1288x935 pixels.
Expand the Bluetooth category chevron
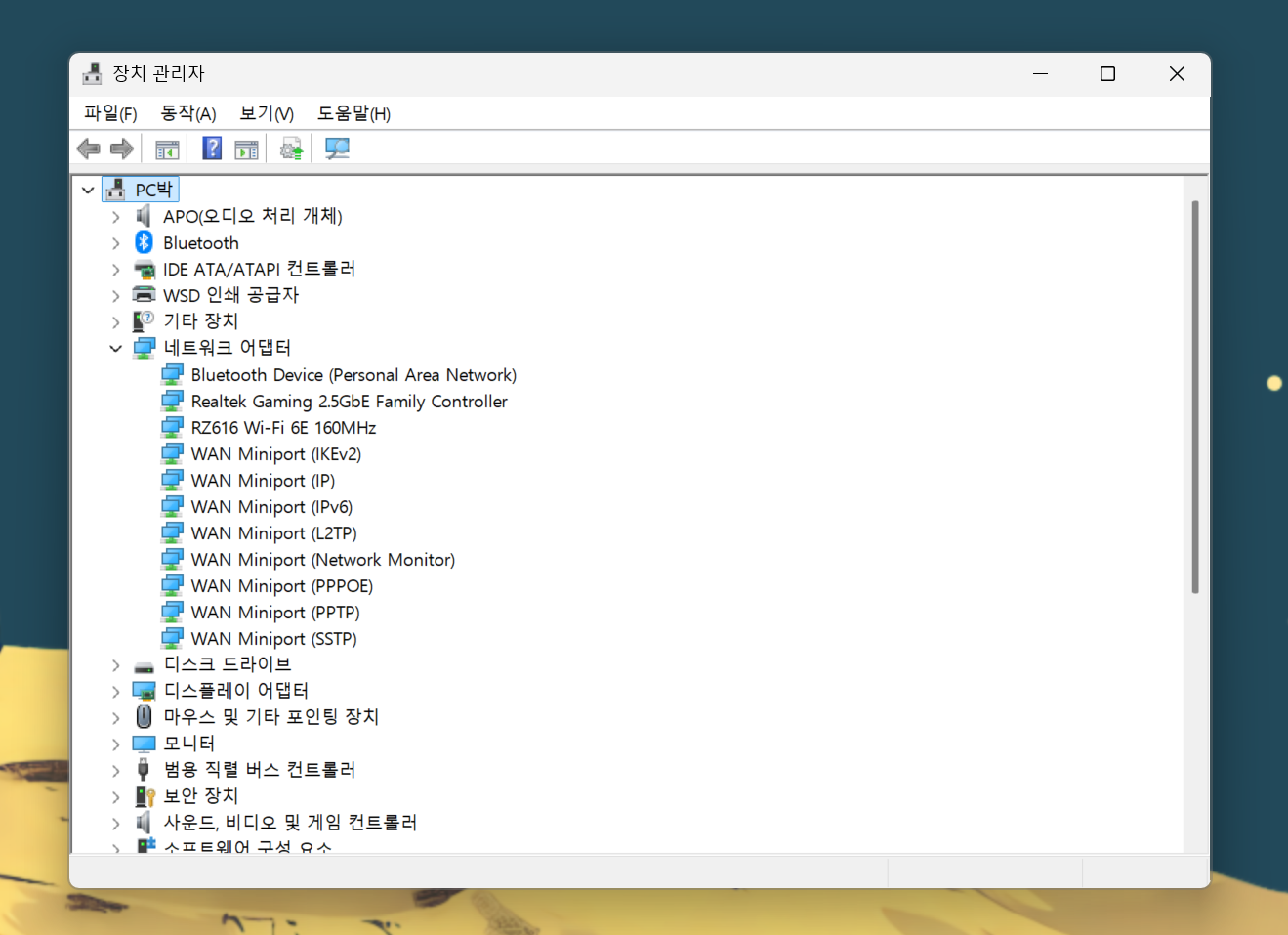coord(116,243)
